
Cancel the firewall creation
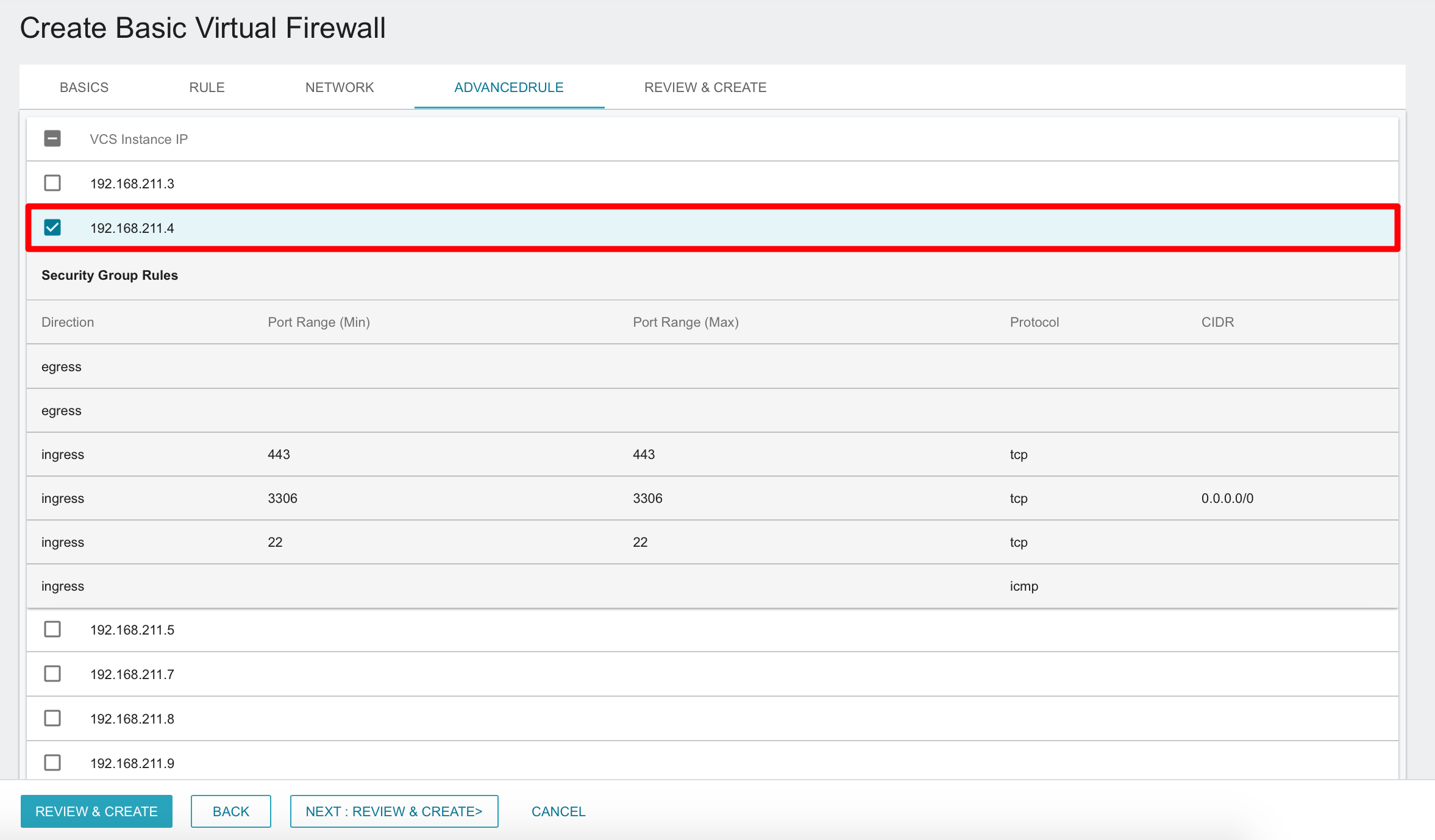coord(558,811)
